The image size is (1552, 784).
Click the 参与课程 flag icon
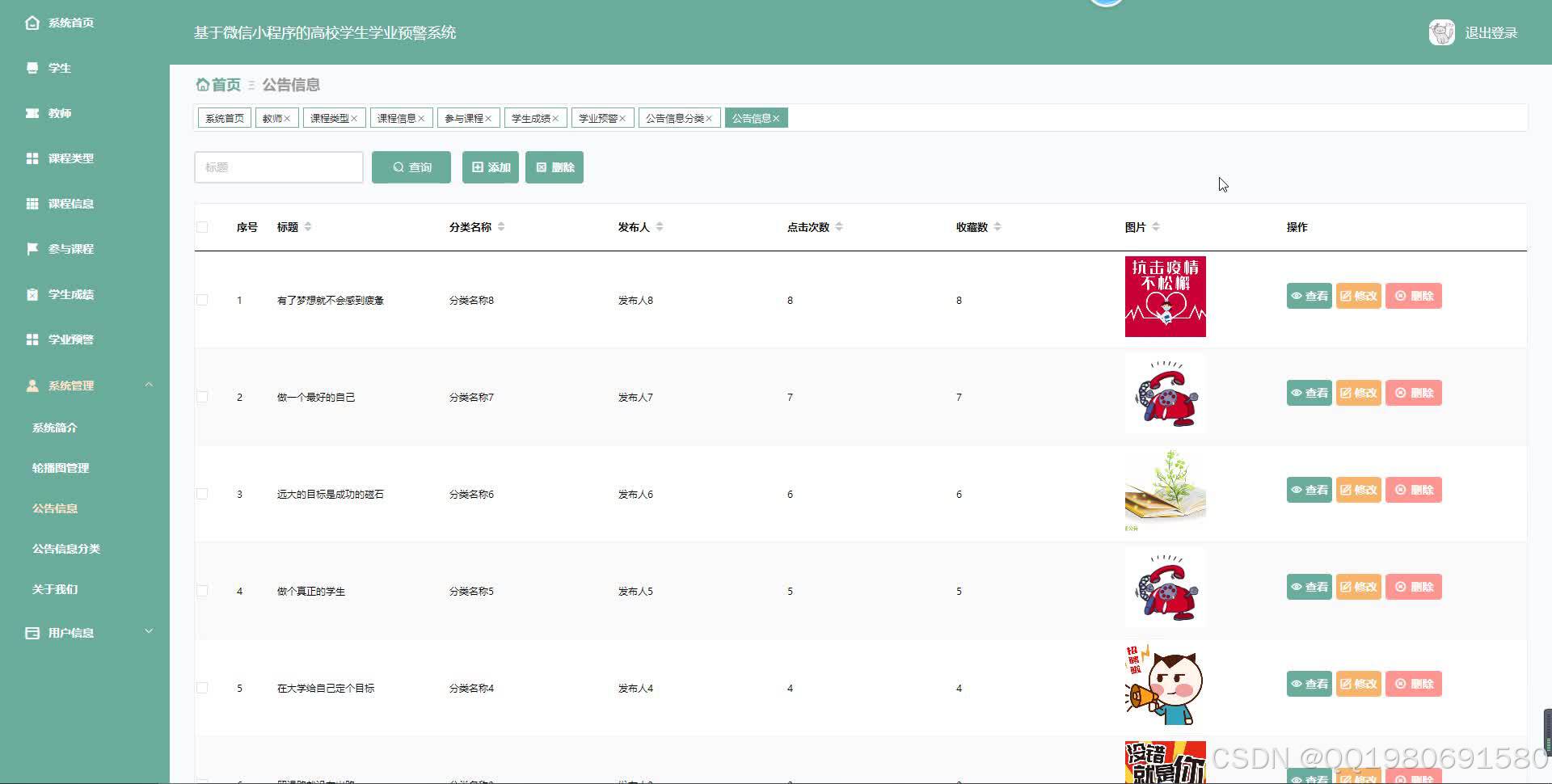click(x=32, y=249)
